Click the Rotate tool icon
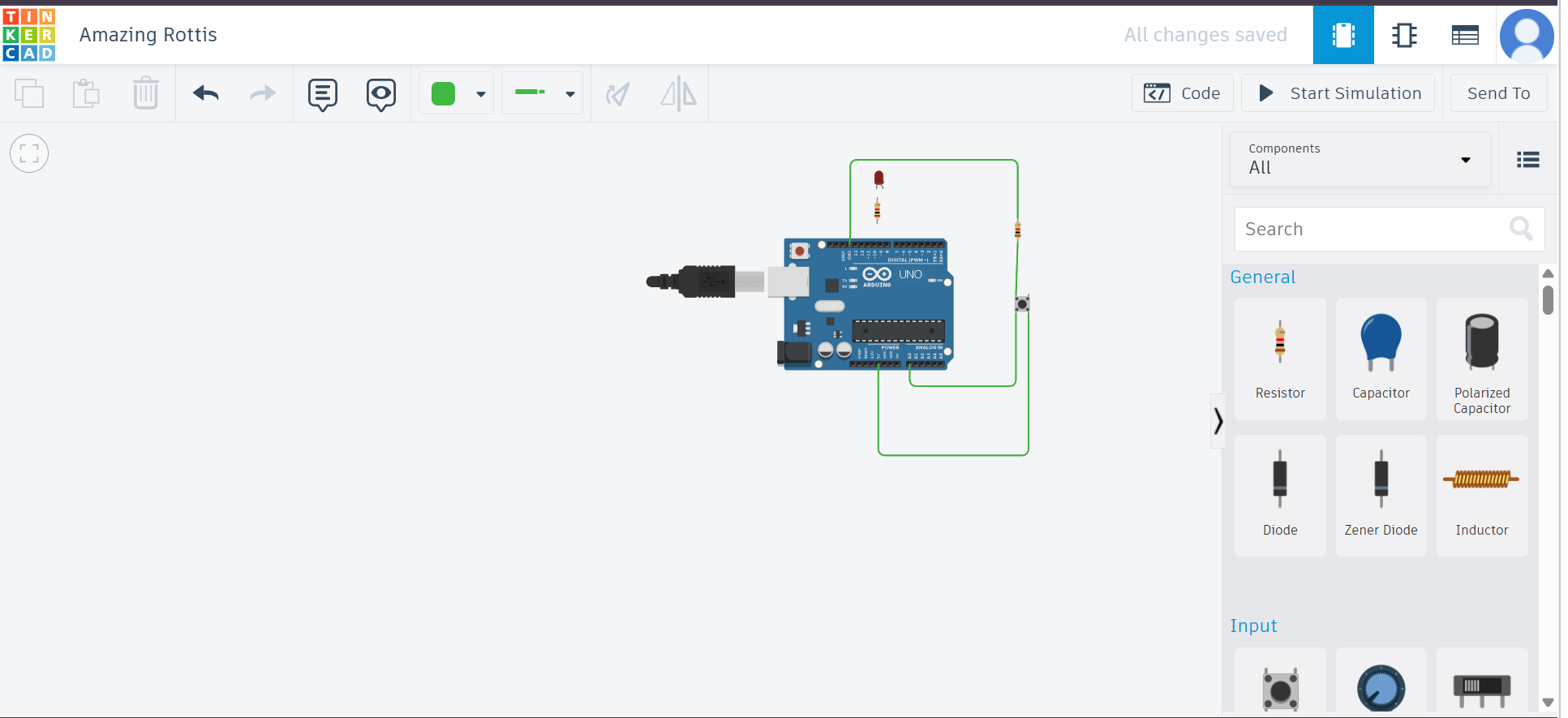Screen dimensions: 1568x718 pyautogui.click(x=618, y=94)
